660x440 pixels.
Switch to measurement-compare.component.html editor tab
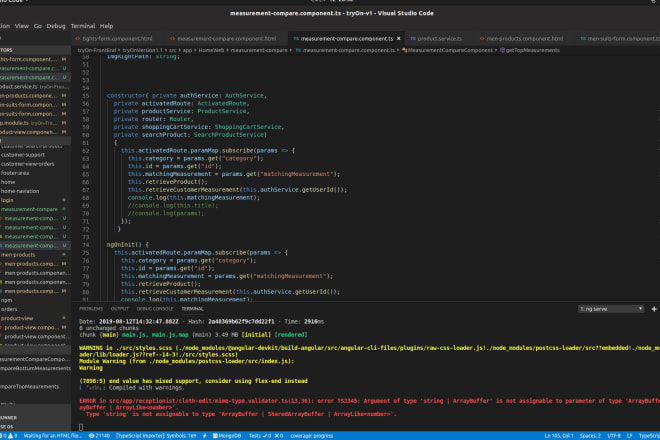226,38
